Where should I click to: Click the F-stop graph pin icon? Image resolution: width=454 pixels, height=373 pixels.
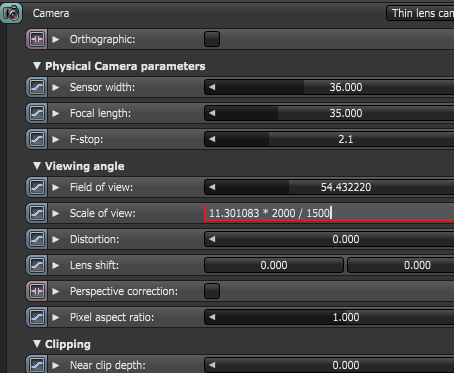tap(37, 139)
